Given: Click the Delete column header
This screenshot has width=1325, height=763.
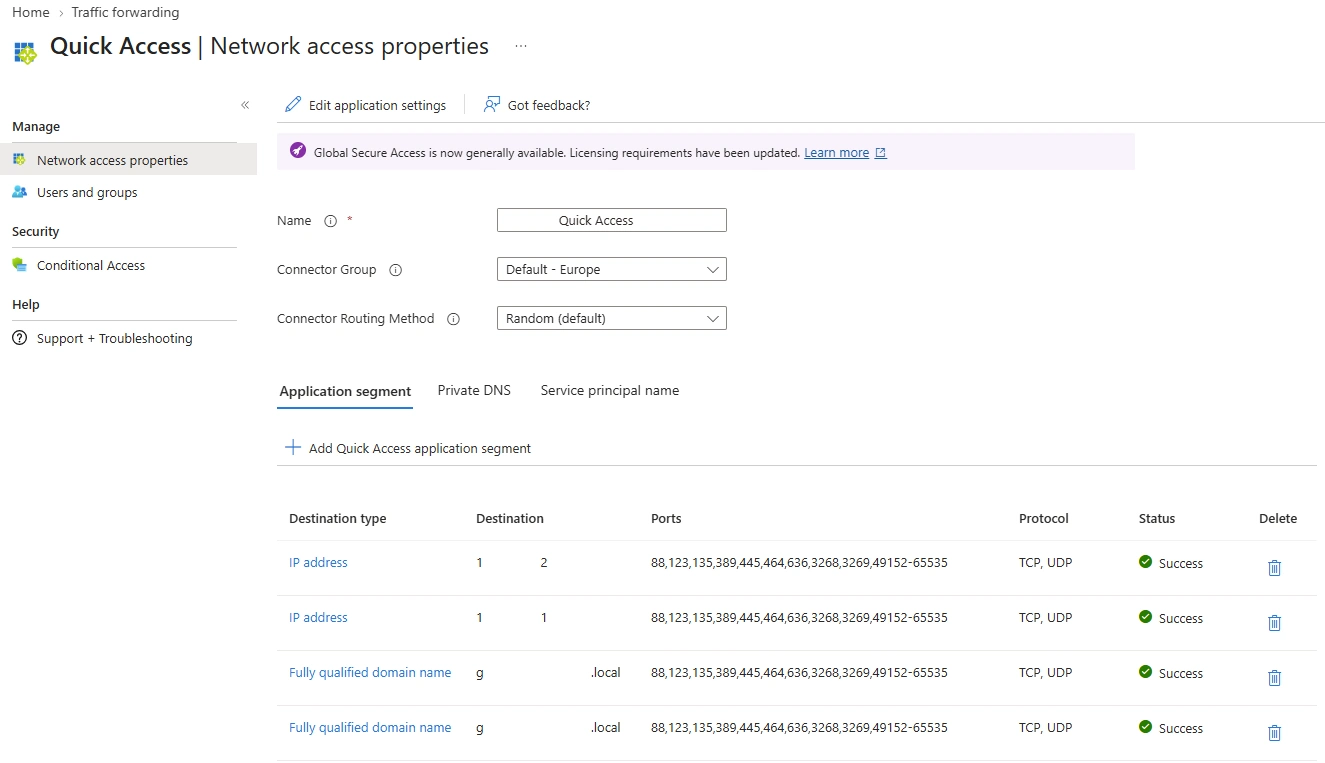Looking at the screenshot, I should [x=1278, y=518].
